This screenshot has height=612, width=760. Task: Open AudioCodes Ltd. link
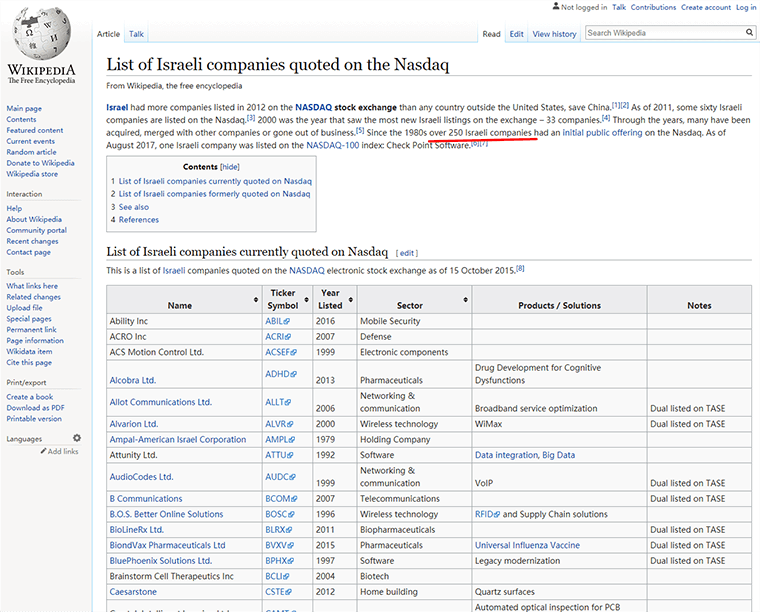(141, 477)
